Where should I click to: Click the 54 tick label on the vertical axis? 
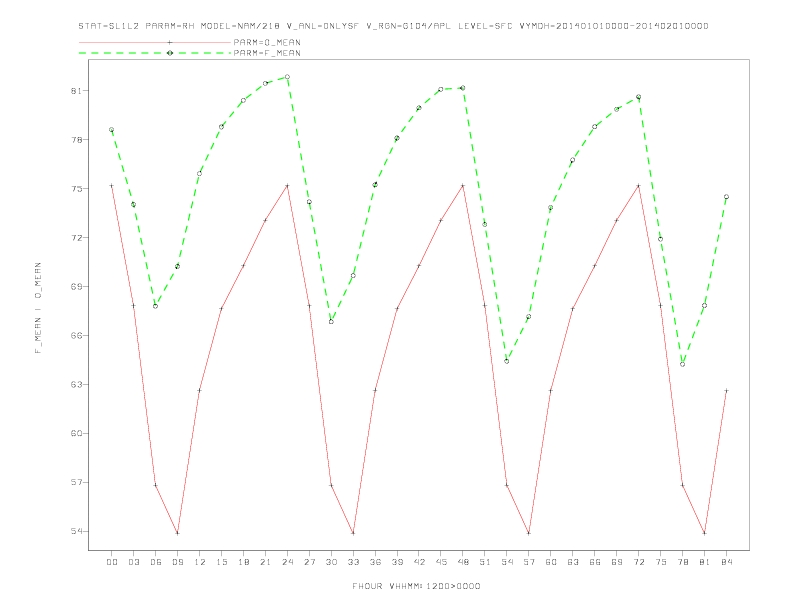click(76, 532)
